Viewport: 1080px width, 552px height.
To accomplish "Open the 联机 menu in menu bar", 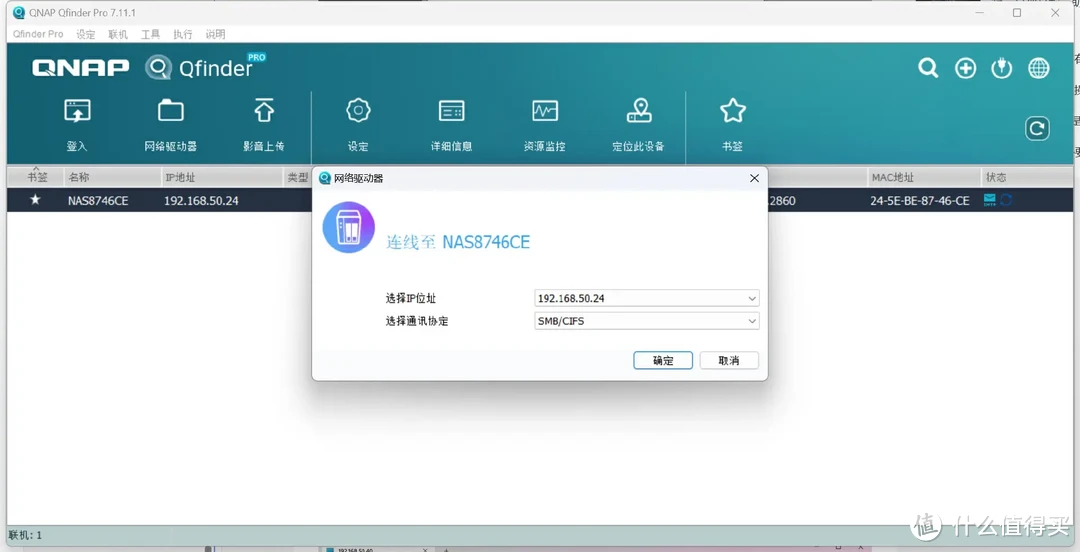I will click(x=118, y=34).
